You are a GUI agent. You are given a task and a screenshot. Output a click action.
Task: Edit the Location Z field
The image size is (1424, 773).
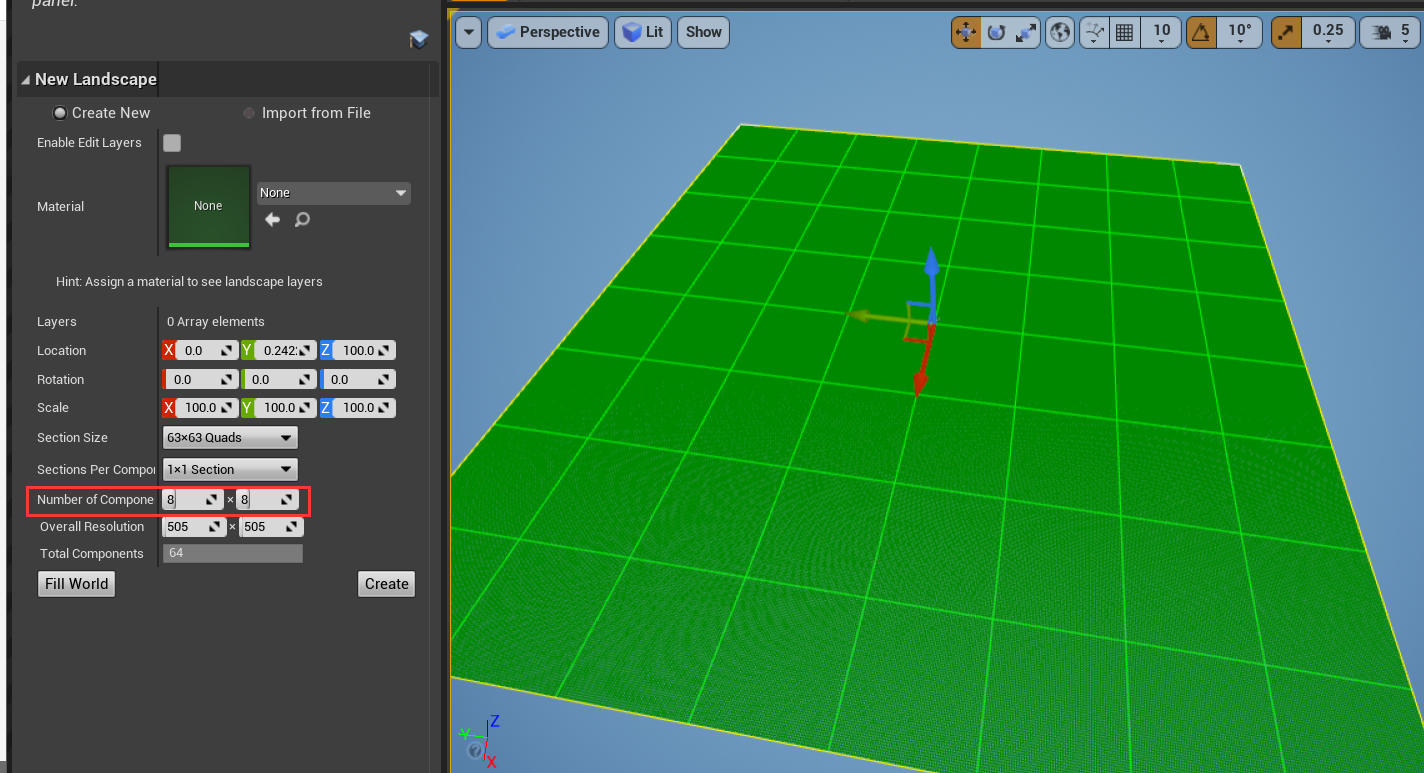[x=364, y=351]
